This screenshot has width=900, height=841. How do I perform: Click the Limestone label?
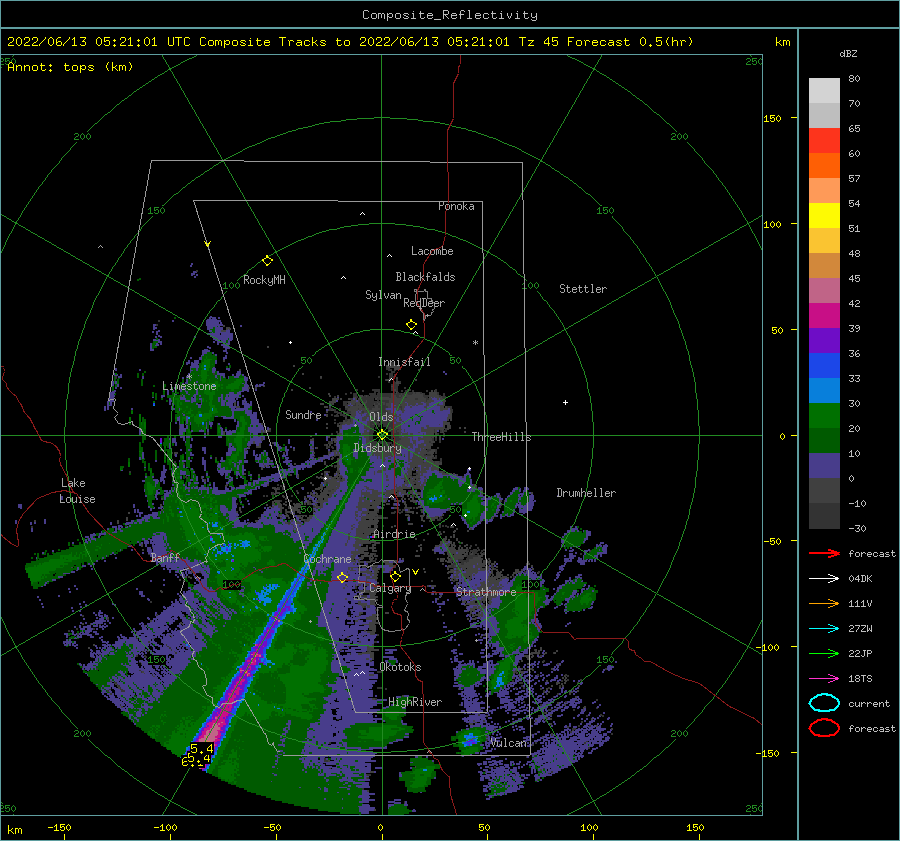(x=189, y=386)
